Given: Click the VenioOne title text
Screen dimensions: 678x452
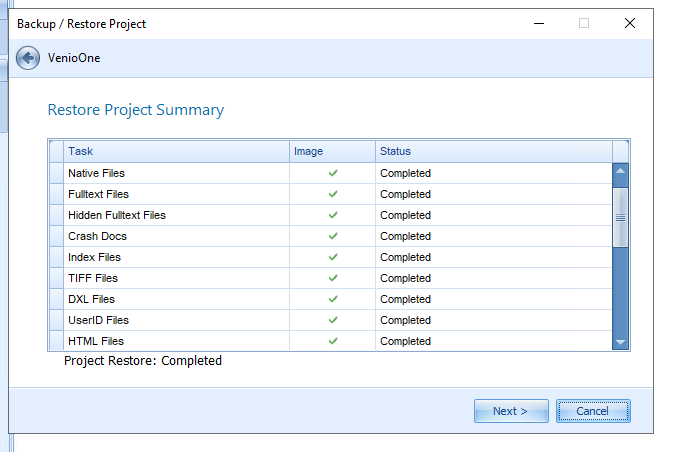Looking at the screenshot, I should pyautogui.click(x=74, y=58).
